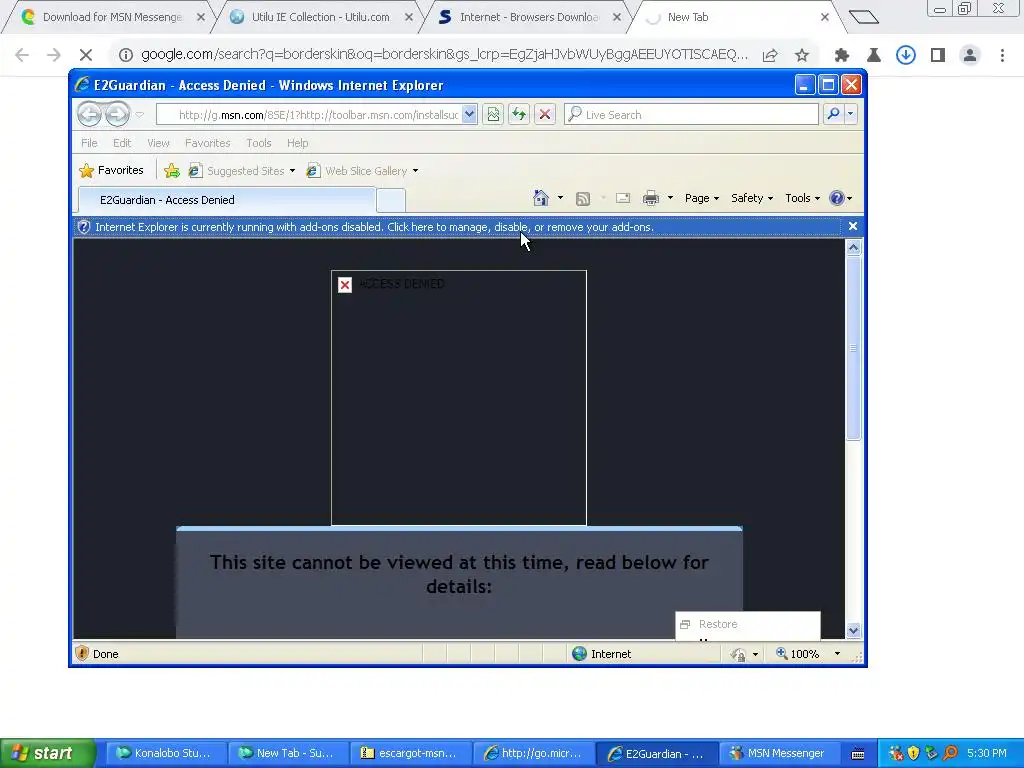Open the Safety command menu
The width and height of the screenshot is (1024, 768).
[752, 198]
